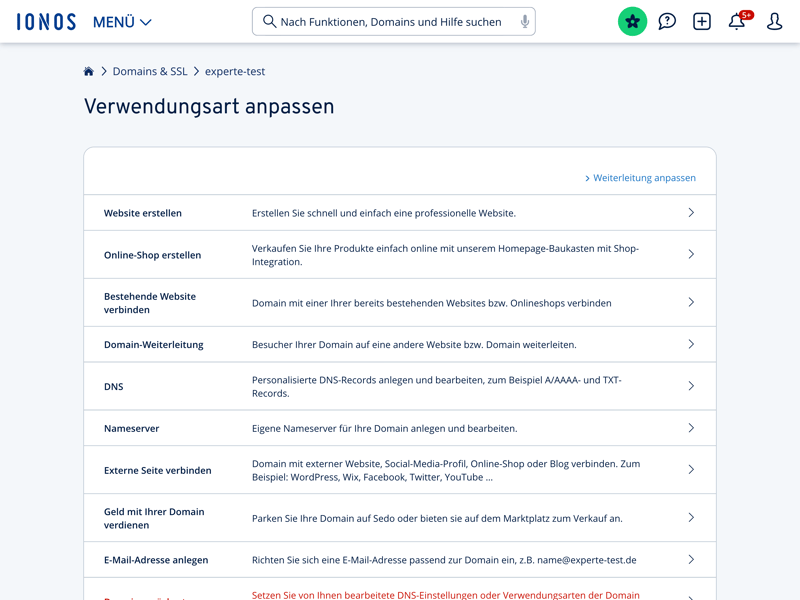Open the MENÜ dropdown
800x600 pixels.
(122, 22)
